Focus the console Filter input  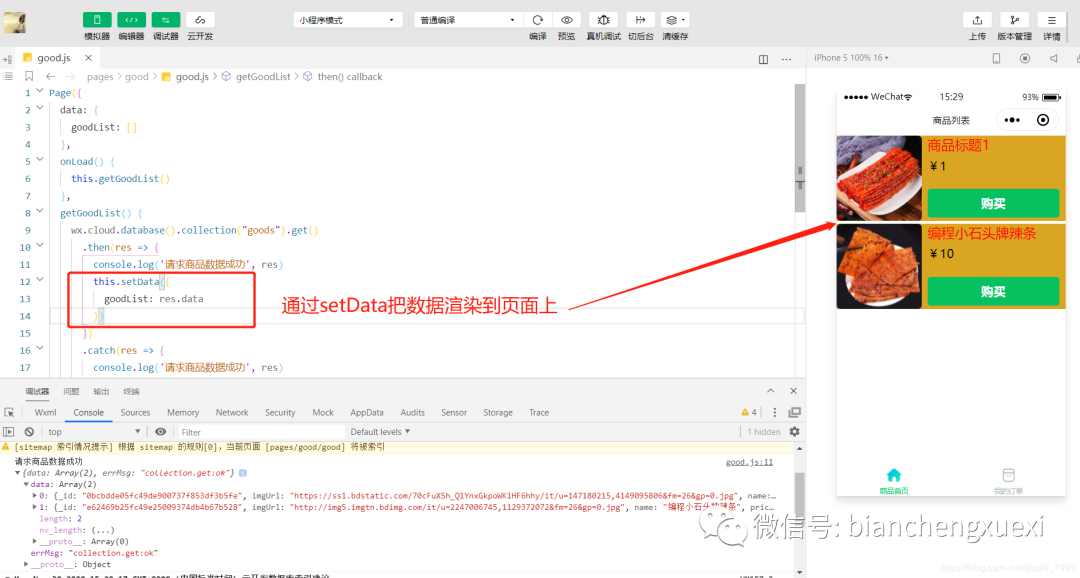pos(260,432)
